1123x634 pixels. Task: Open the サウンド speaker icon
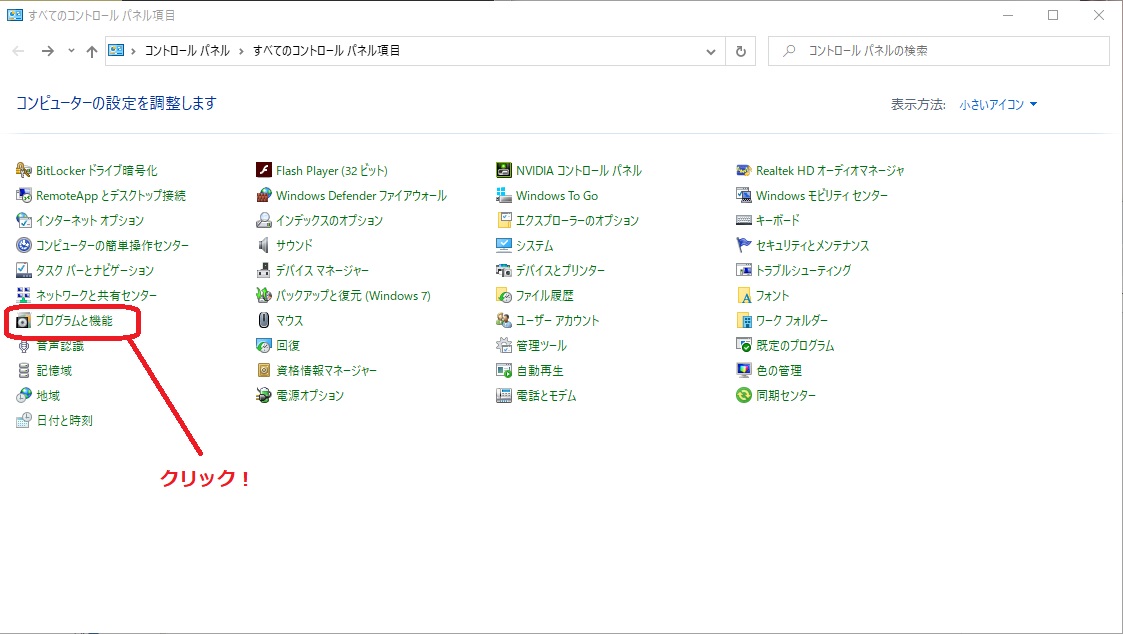point(264,246)
